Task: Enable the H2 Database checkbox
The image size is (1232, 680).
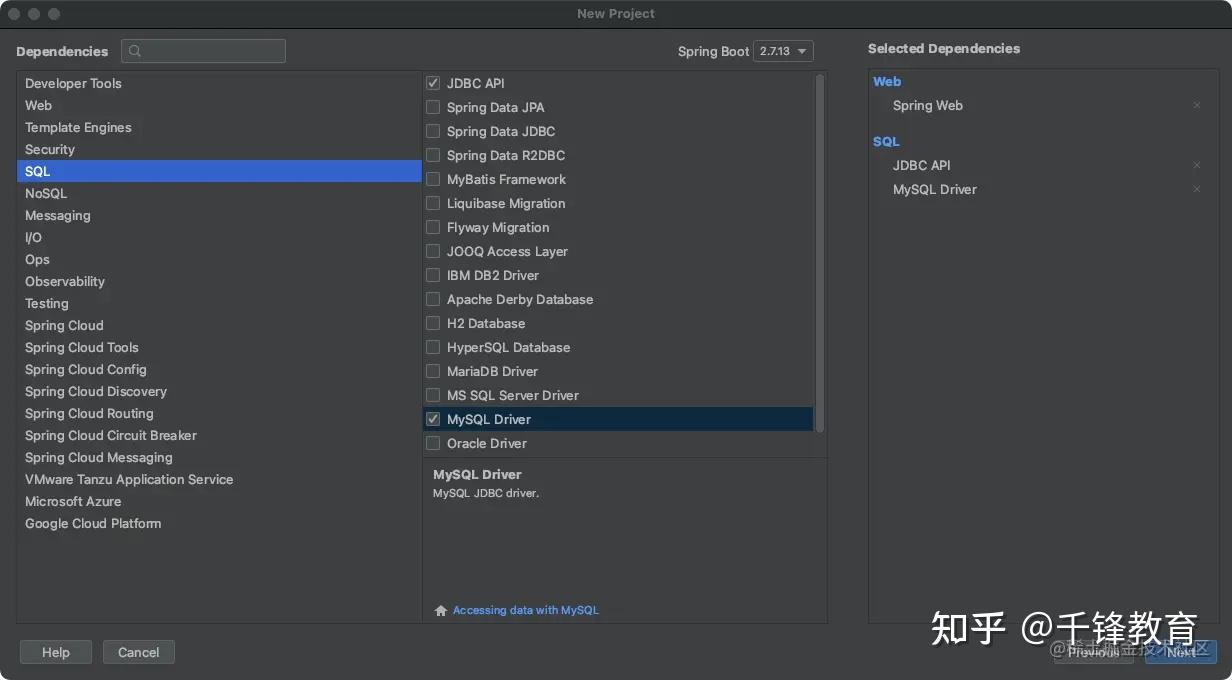Action: click(433, 324)
